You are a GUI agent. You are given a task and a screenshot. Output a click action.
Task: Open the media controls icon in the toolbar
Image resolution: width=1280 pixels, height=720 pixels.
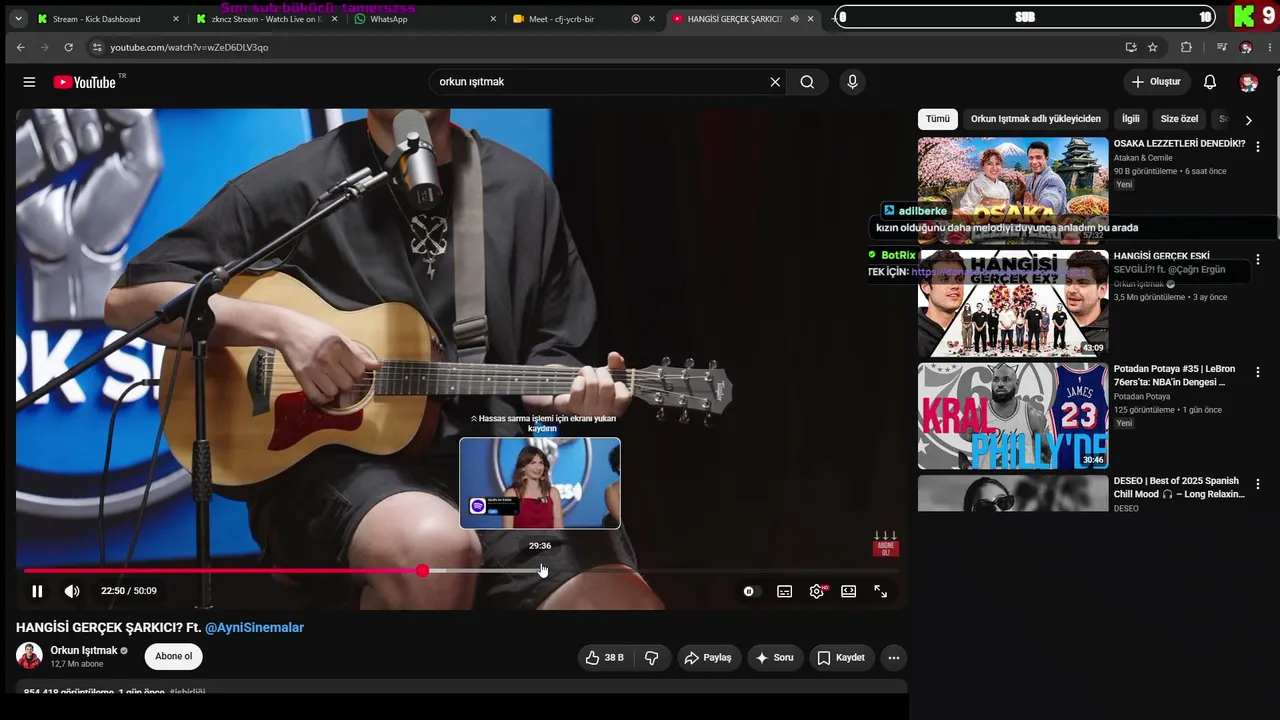point(1222,47)
